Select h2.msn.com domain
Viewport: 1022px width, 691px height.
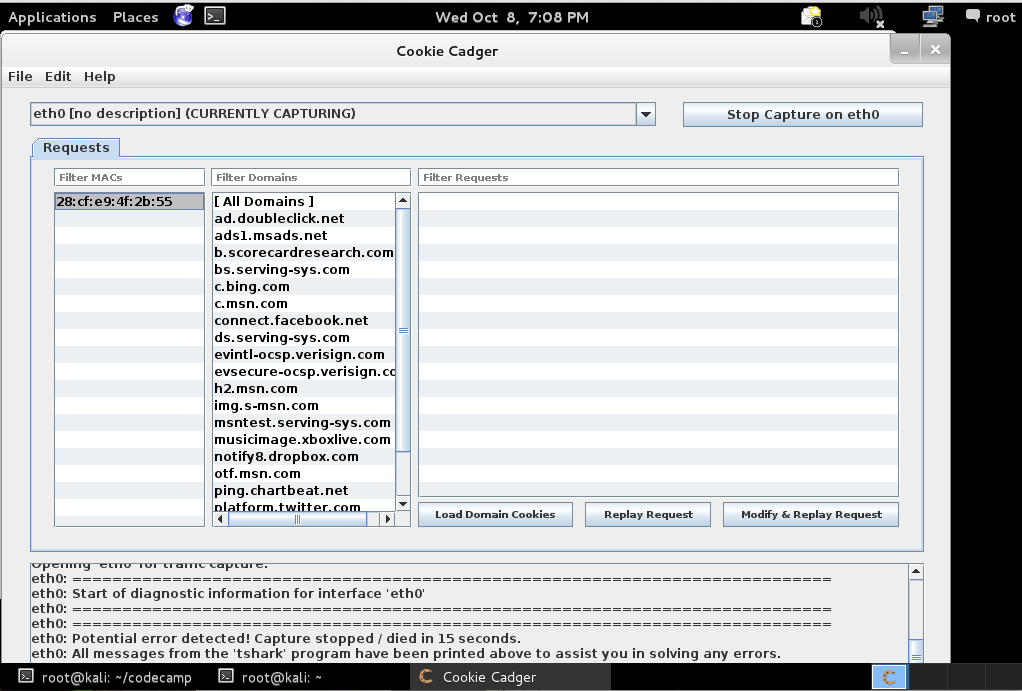[x=304, y=388]
